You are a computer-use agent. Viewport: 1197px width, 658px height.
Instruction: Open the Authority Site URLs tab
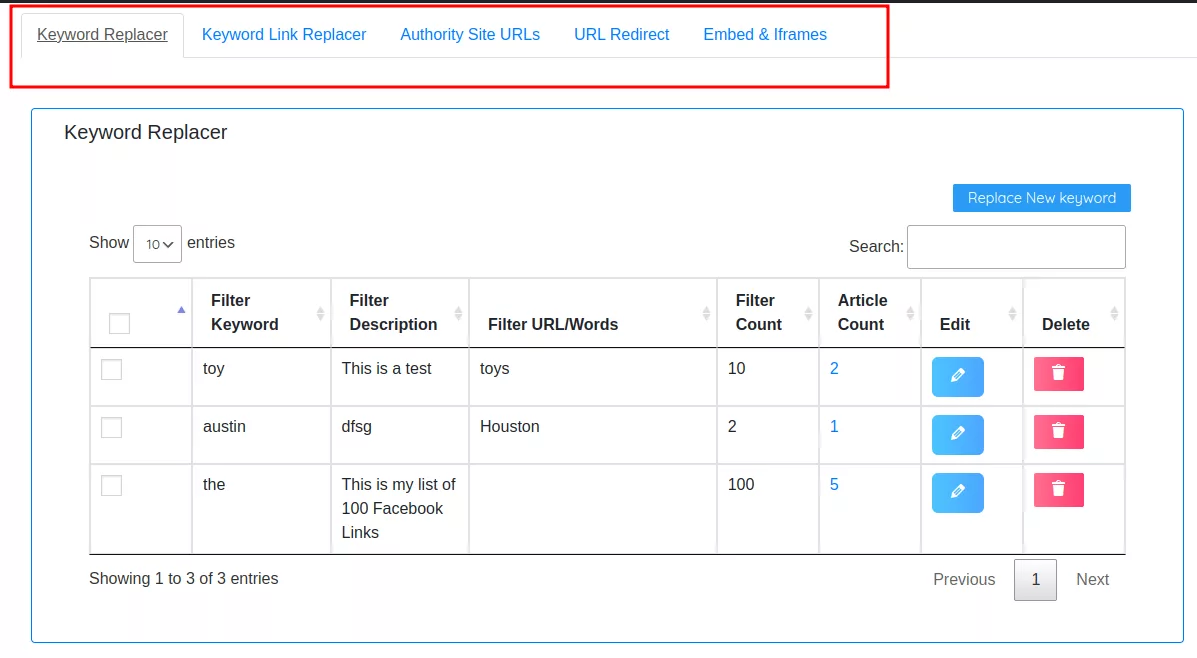[x=470, y=34]
